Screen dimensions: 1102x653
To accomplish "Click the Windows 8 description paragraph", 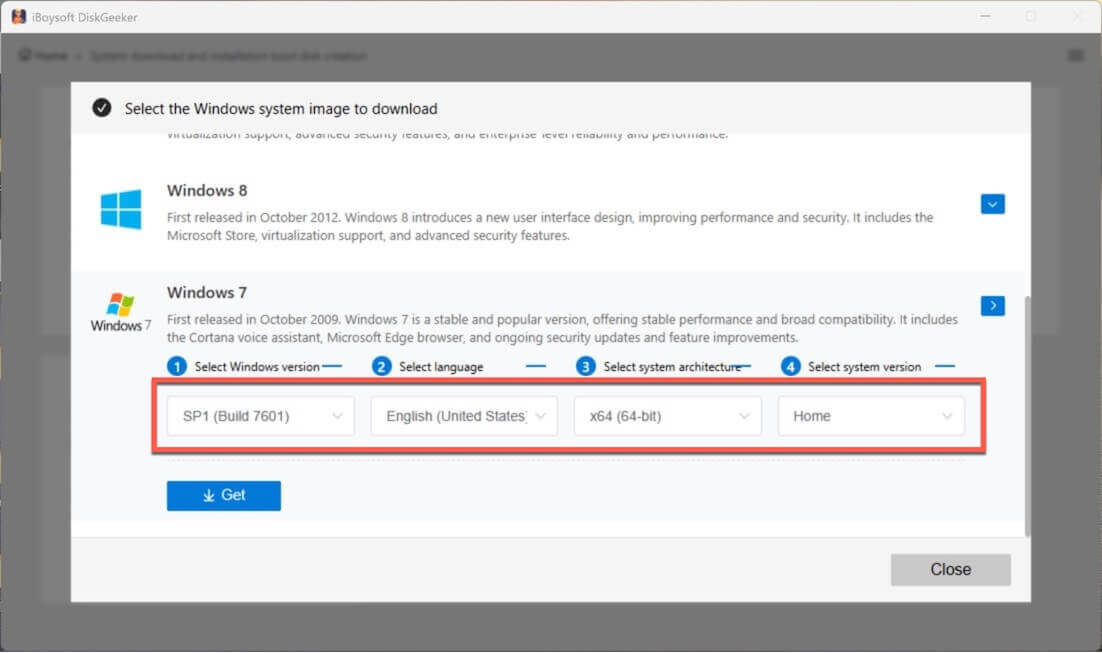I will [x=550, y=226].
